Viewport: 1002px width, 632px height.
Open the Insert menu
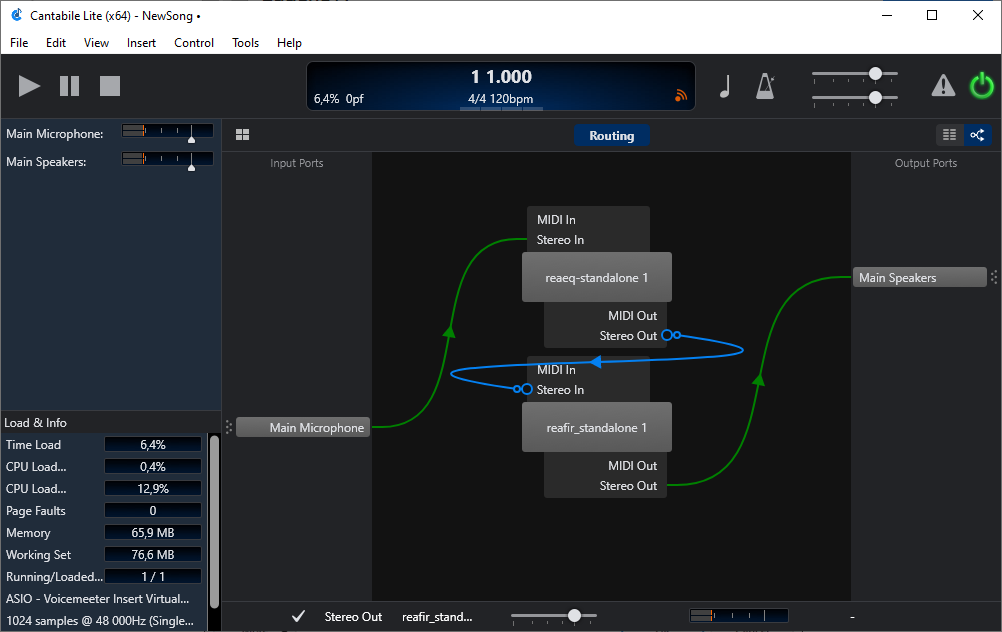tap(141, 43)
